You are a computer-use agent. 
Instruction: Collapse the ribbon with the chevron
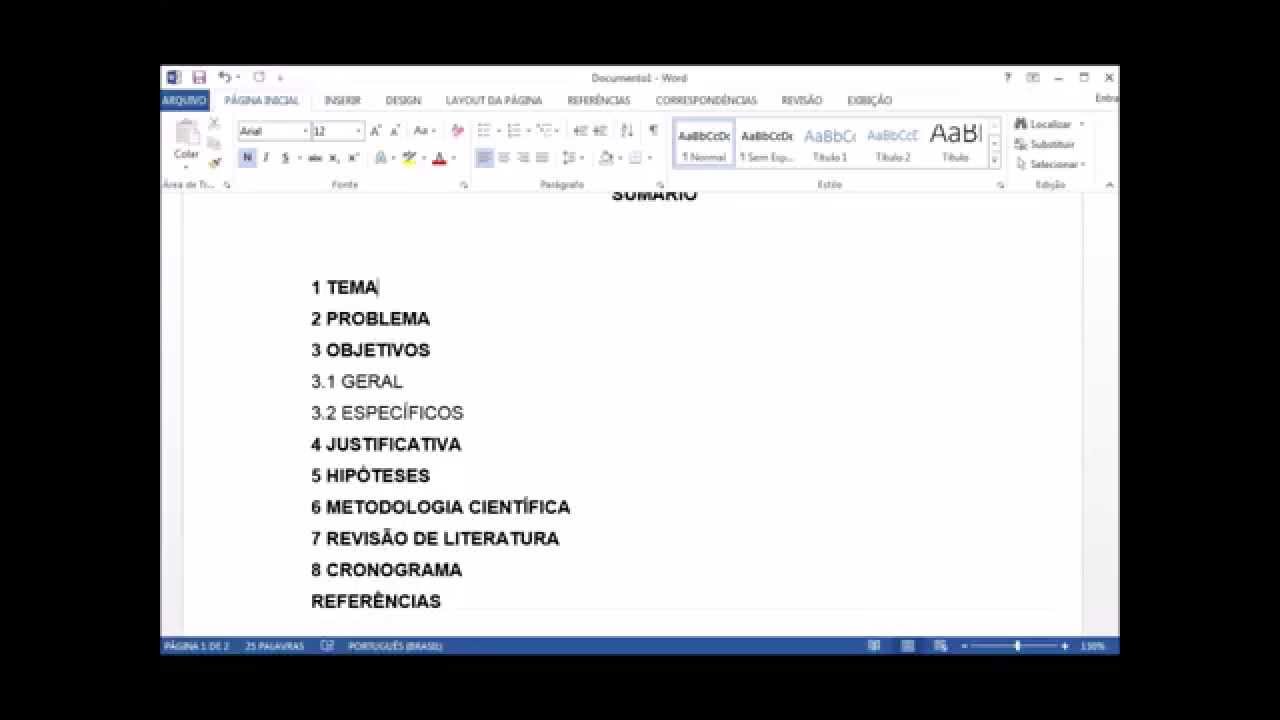click(x=1109, y=185)
